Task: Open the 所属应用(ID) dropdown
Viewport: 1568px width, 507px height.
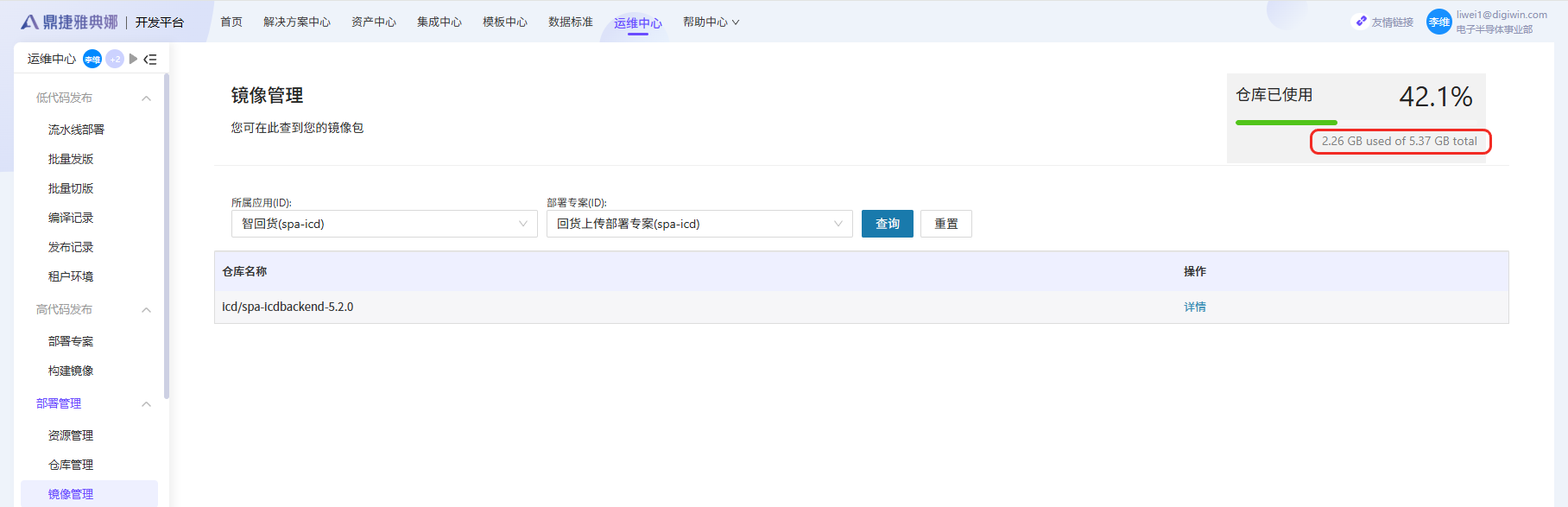Action: tap(384, 225)
